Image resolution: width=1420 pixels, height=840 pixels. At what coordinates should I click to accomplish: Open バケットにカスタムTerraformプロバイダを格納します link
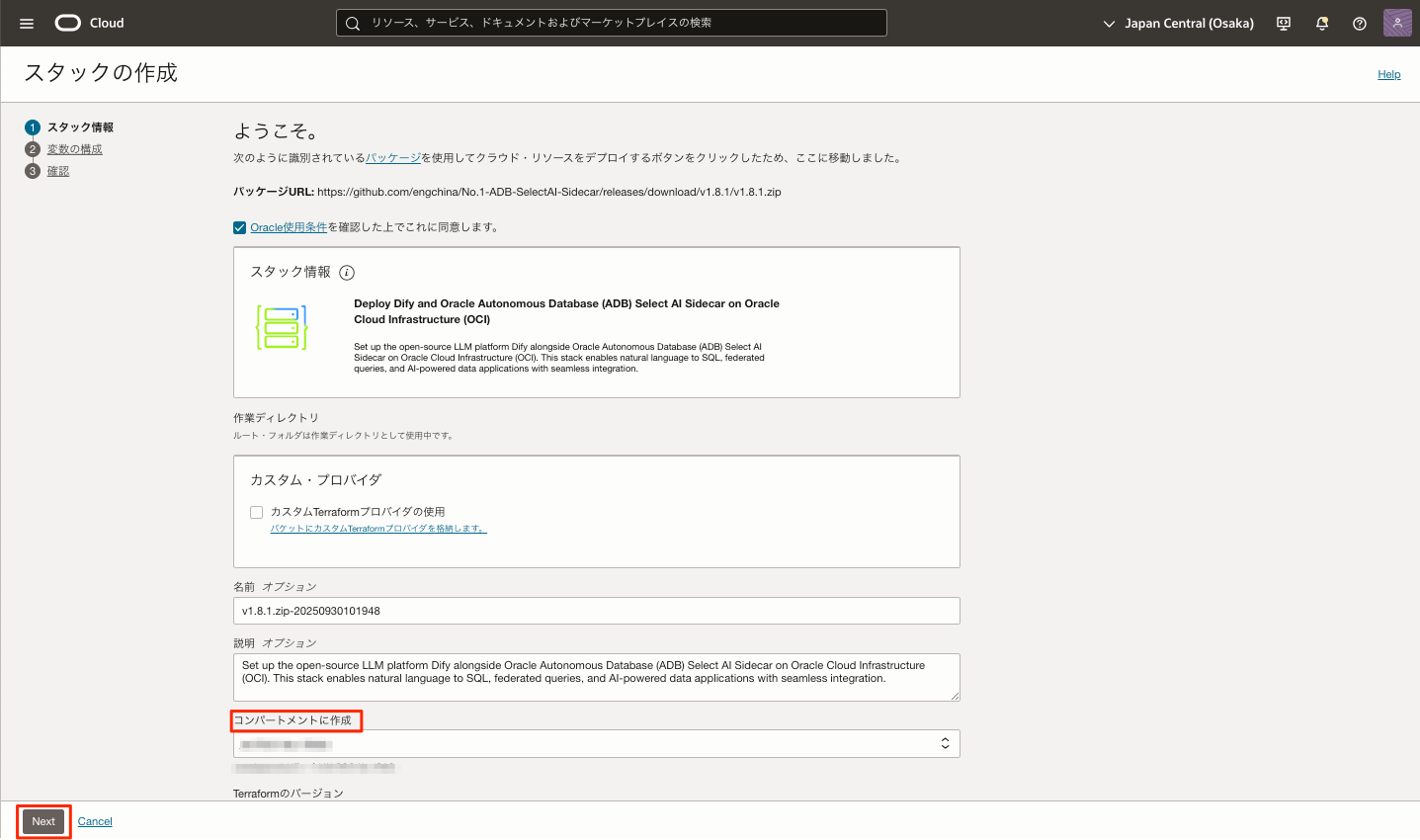[378, 529]
